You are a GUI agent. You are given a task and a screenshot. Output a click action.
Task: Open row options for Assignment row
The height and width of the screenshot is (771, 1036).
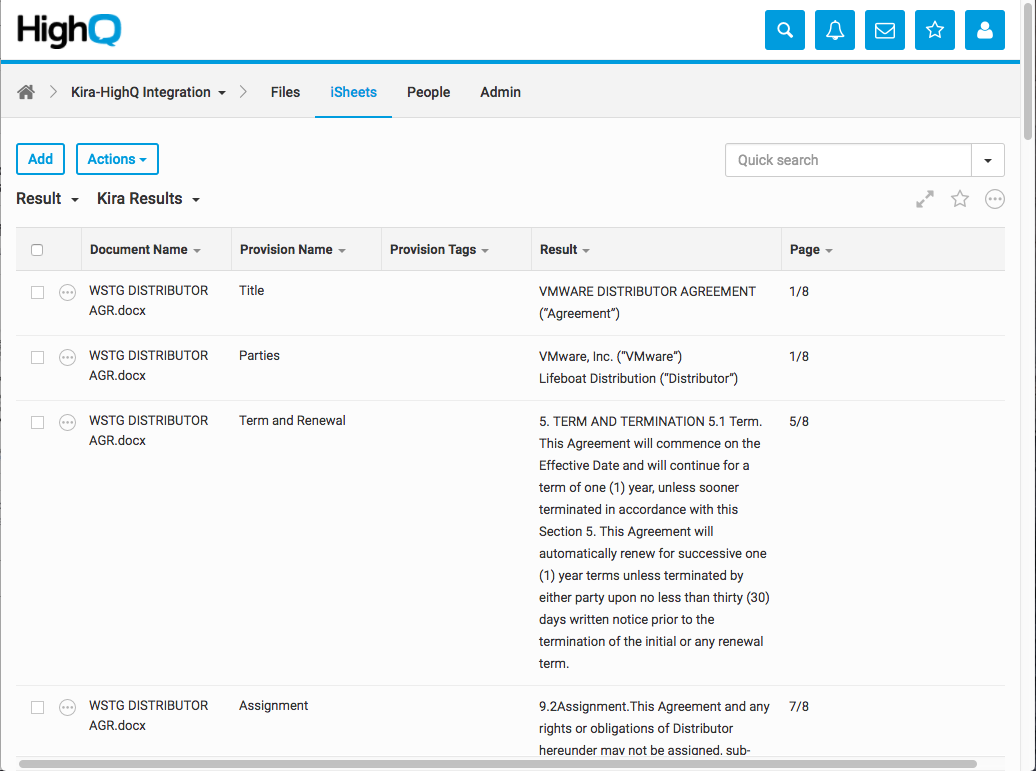pos(67,708)
